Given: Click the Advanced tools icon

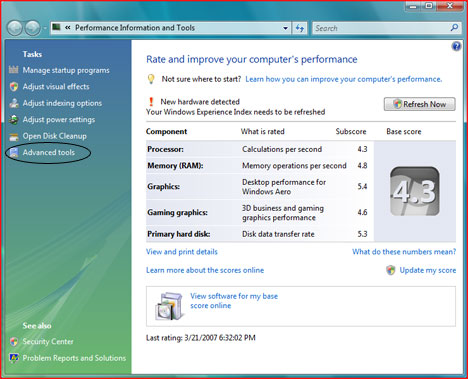Looking at the screenshot, I should [14, 153].
